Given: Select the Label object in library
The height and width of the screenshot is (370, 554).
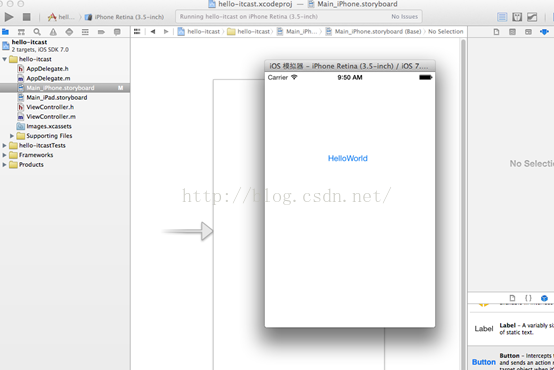Looking at the screenshot, I should point(511,329).
